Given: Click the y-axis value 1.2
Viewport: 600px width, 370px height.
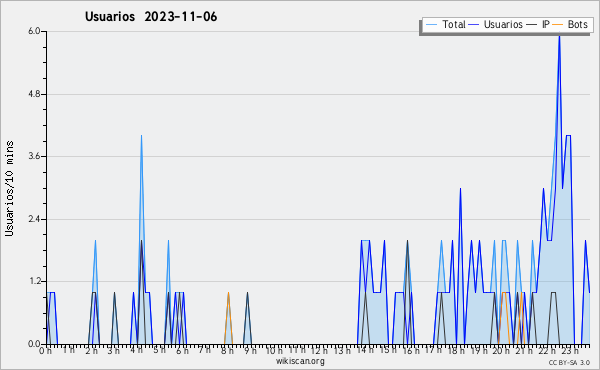Looking at the screenshot, I should pos(34,282).
